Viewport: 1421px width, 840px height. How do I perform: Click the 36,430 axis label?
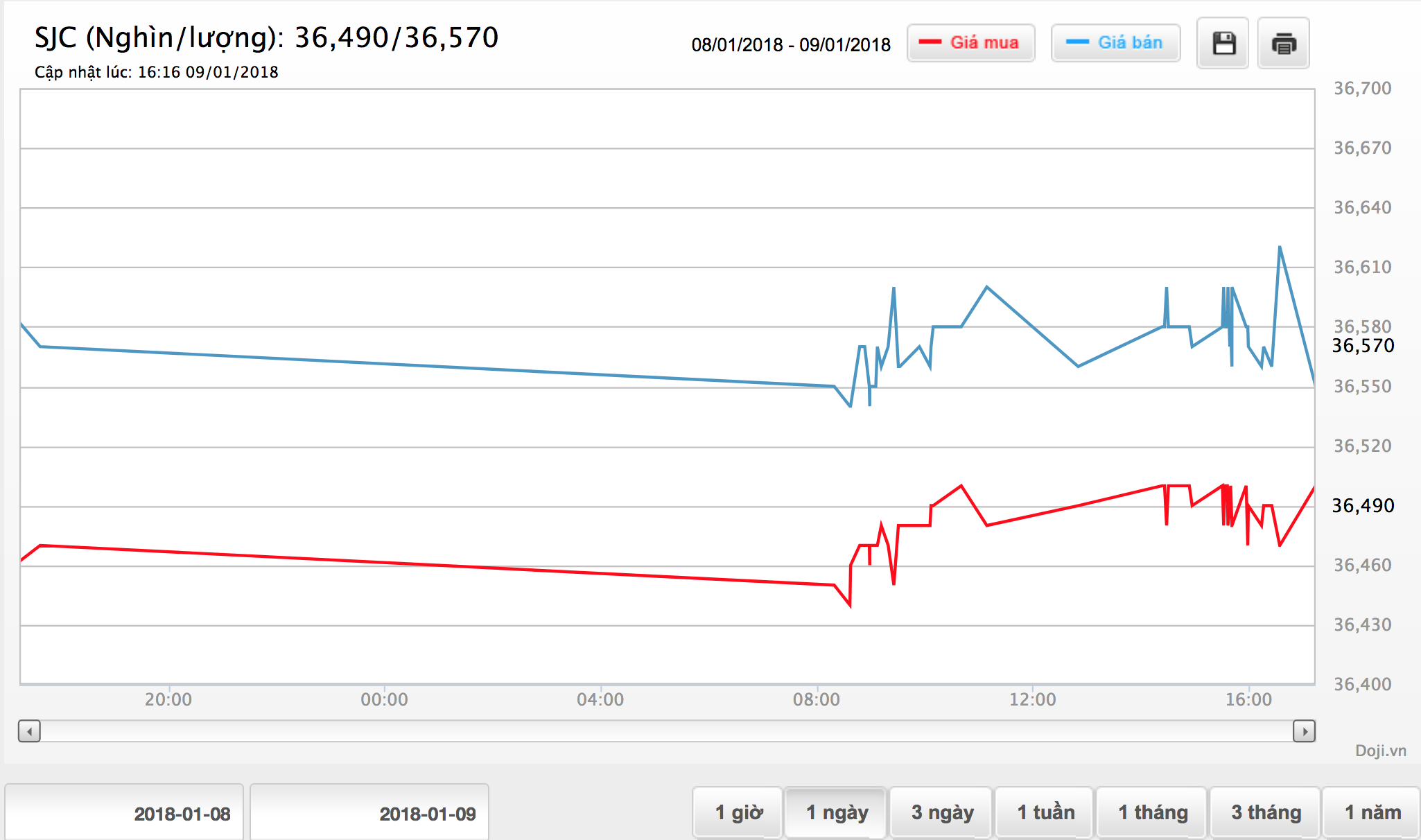1363,625
